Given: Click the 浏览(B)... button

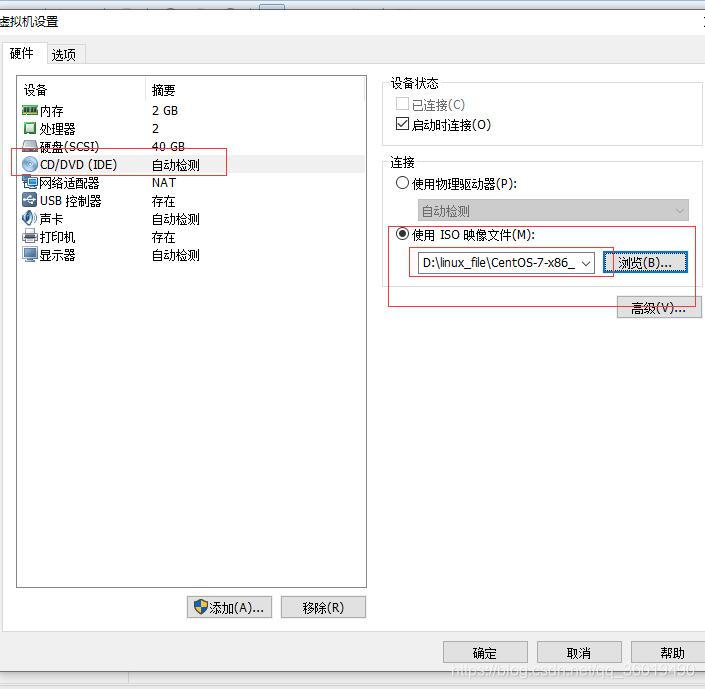Looking at the screenshot, I should pyautogui.click(x=645, y=263).
